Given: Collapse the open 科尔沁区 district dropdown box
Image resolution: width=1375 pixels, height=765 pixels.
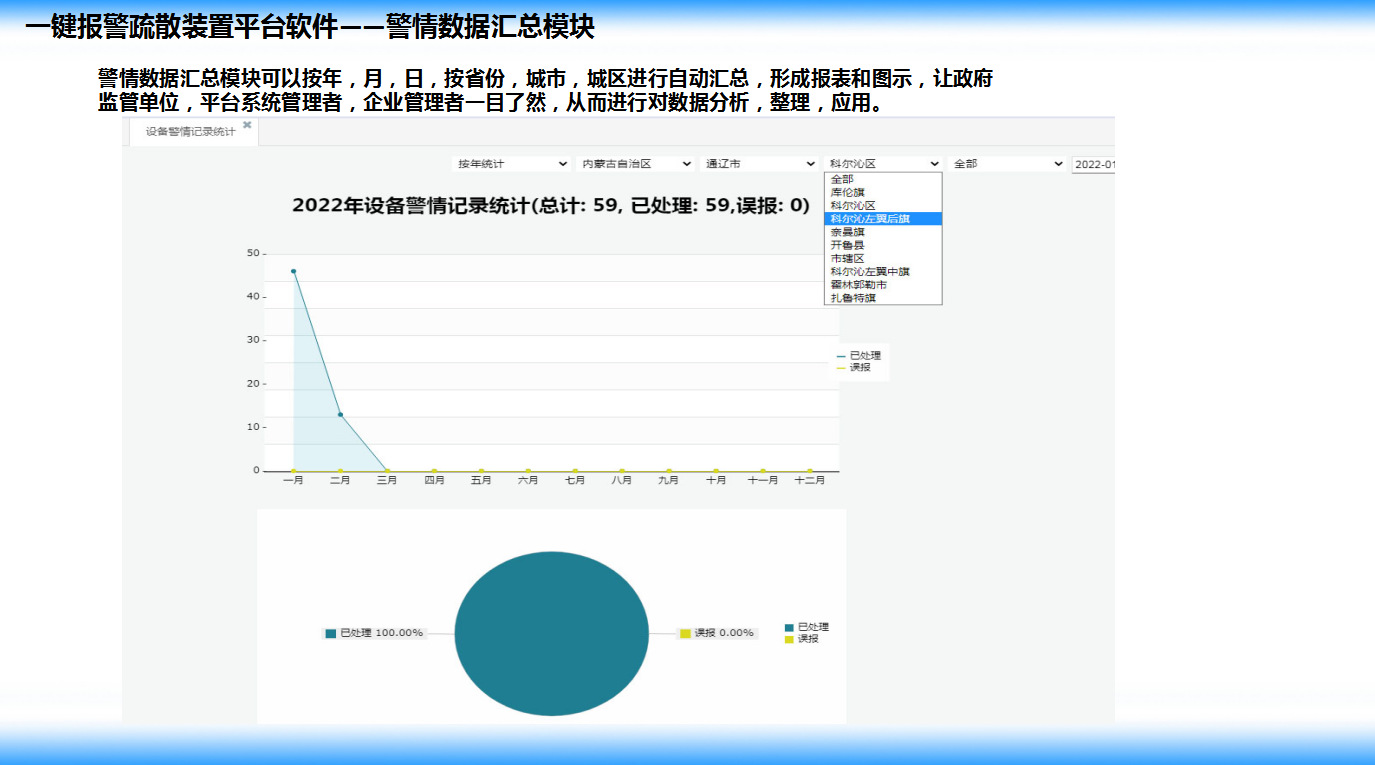Looking at the screenshot, I should pyautogui.click(x=883, y=164).
